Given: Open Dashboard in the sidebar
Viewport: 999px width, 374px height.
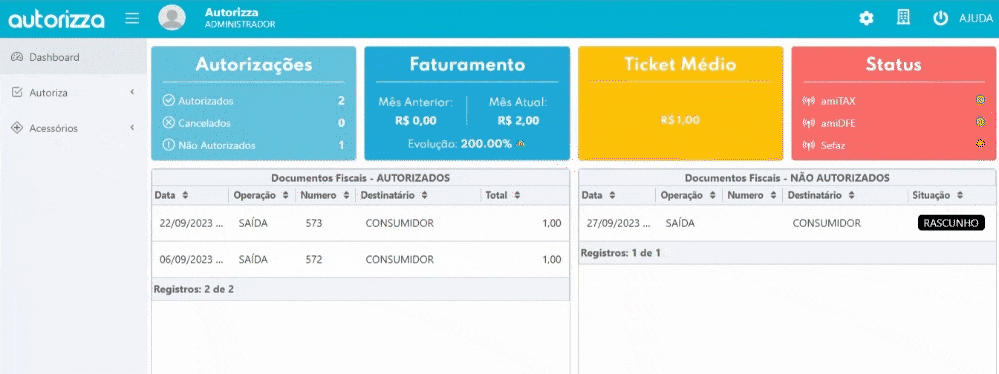Looking at the screenshot, I should click(x=74, y=57).
